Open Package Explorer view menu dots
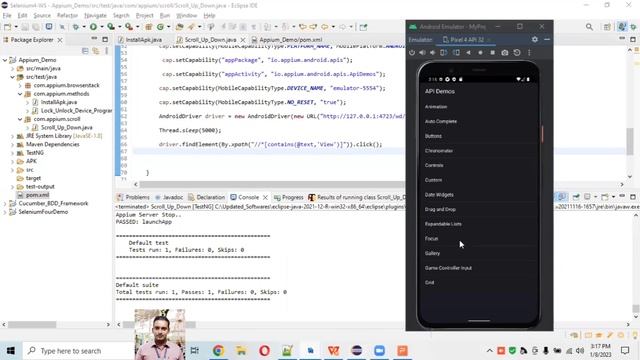This screenshot has width=640, height=360. pyautogui.click(x=107, y=51)
